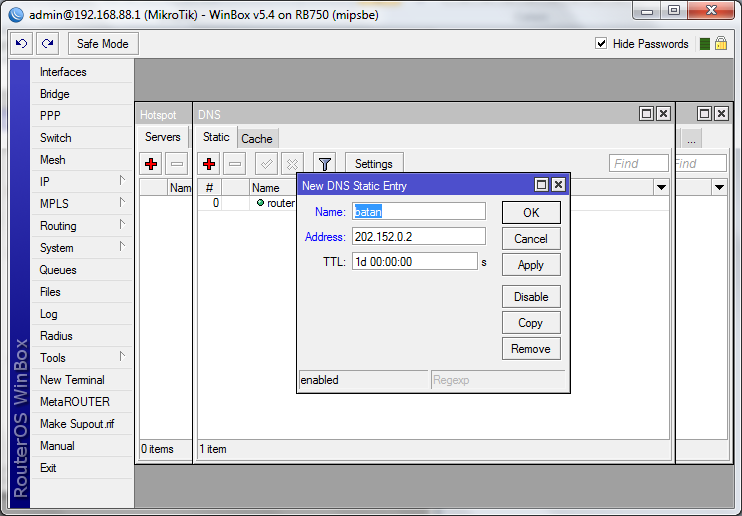This screenshot has width=742, height=516.
Task: Click the disable cross icon in DNS toolbar
Action: (x=292, y=164)
